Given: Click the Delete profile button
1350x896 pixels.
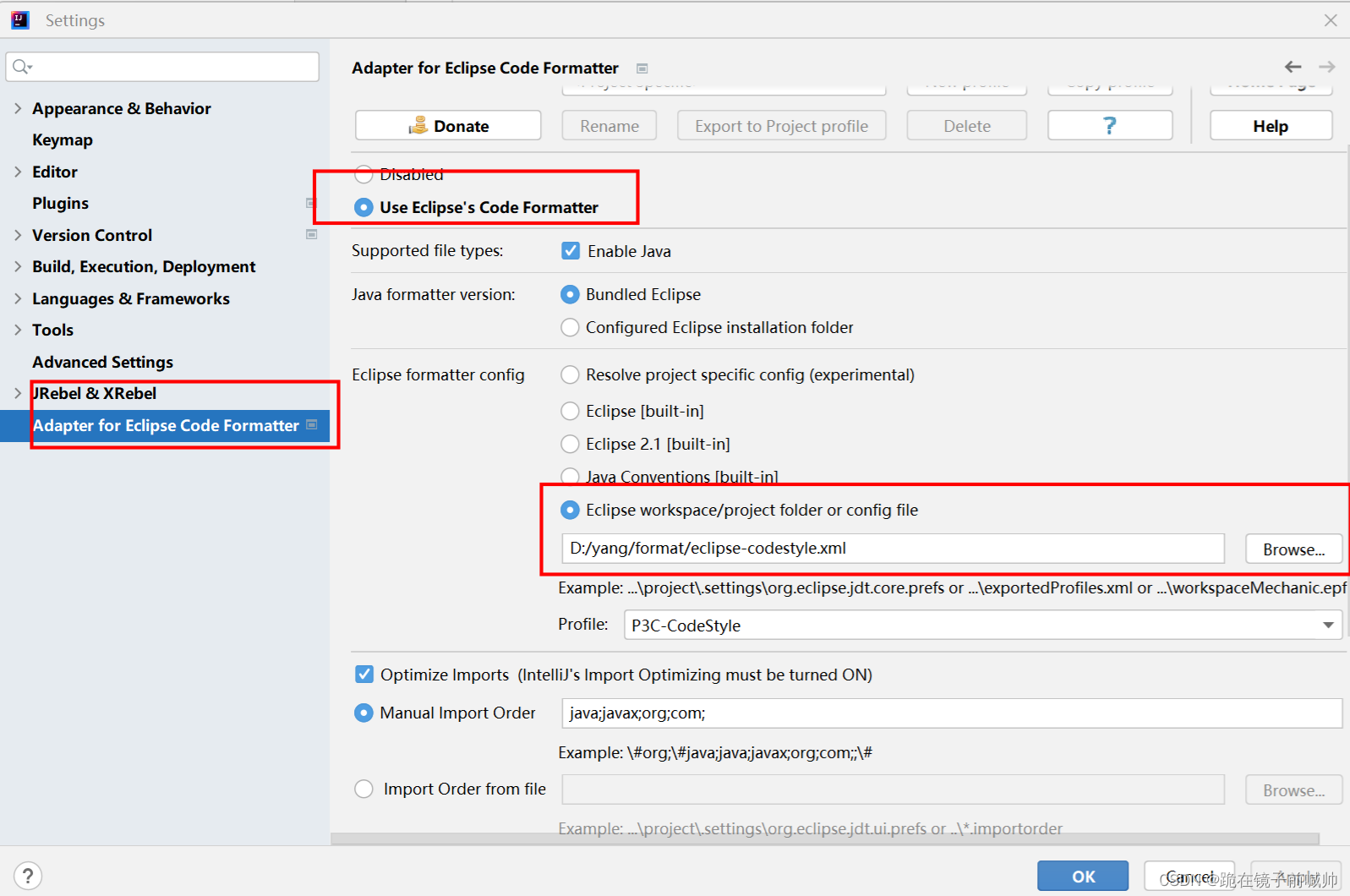Looking at the screenshot, I should coord(967,126).
